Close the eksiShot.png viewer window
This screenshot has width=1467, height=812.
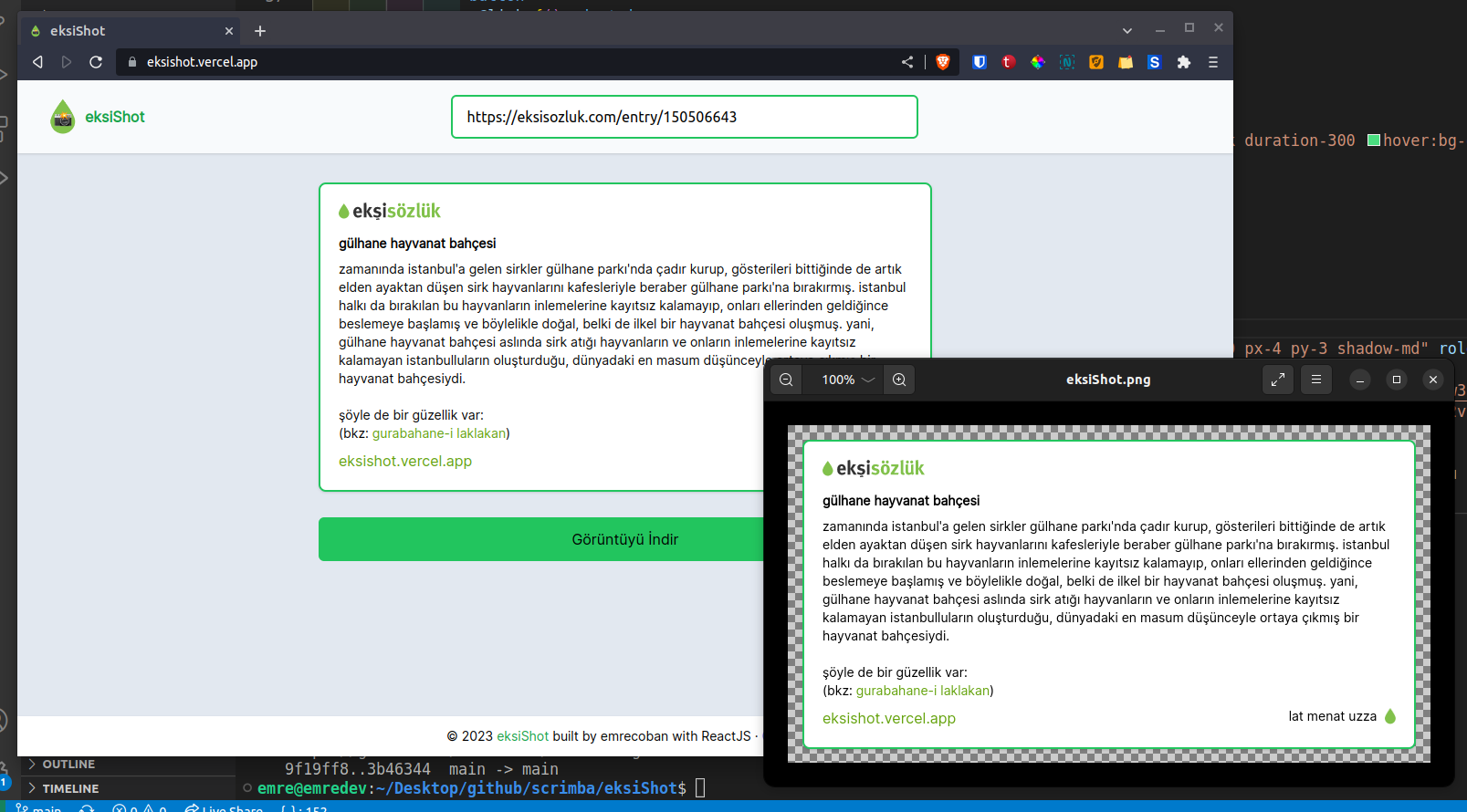(x=1433, y=380)
